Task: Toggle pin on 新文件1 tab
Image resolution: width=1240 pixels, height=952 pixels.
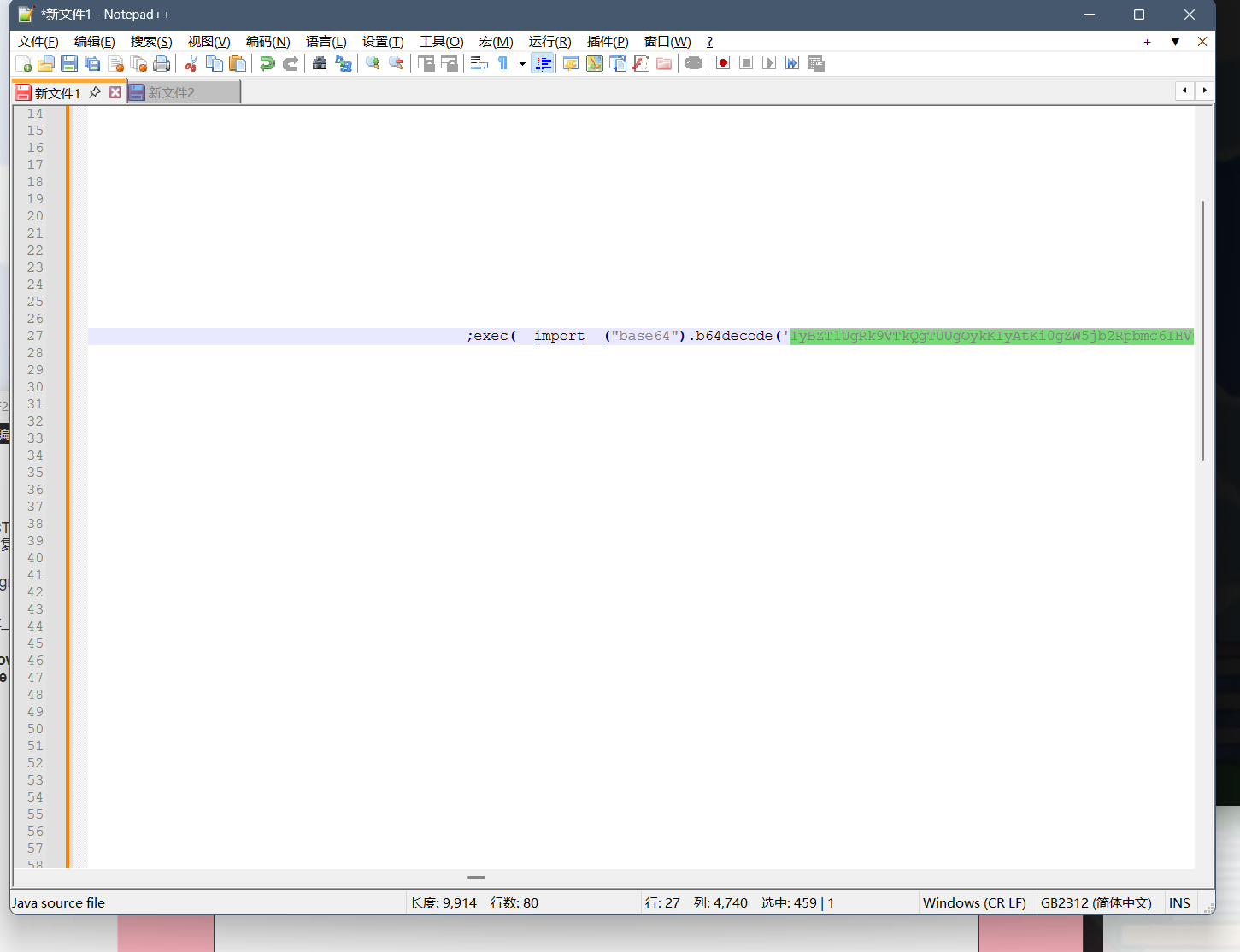Action: [x=95, y=92]
